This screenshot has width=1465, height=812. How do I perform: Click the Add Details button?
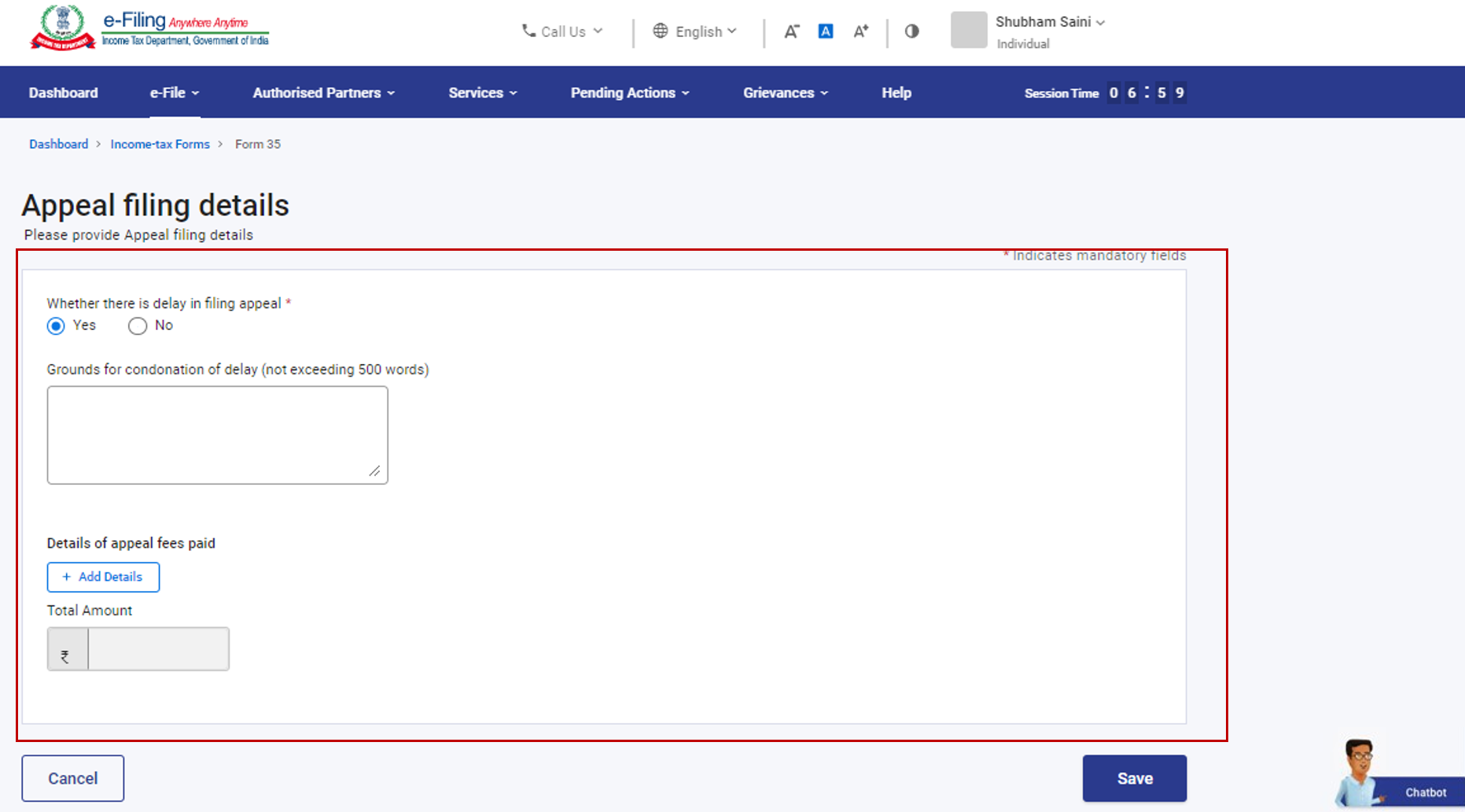pos(103,577)
